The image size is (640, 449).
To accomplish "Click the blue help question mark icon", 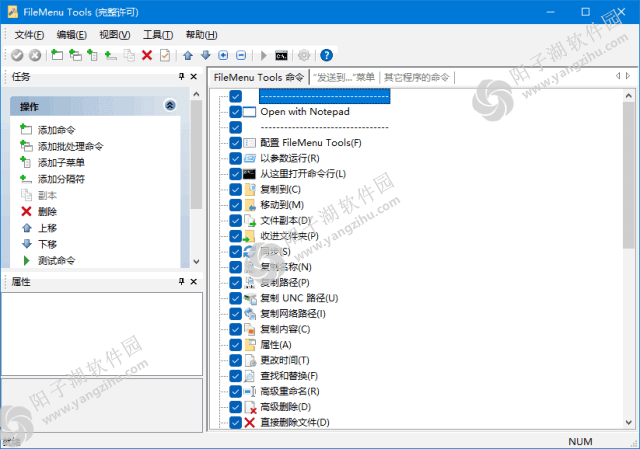I will coord(327,55).
